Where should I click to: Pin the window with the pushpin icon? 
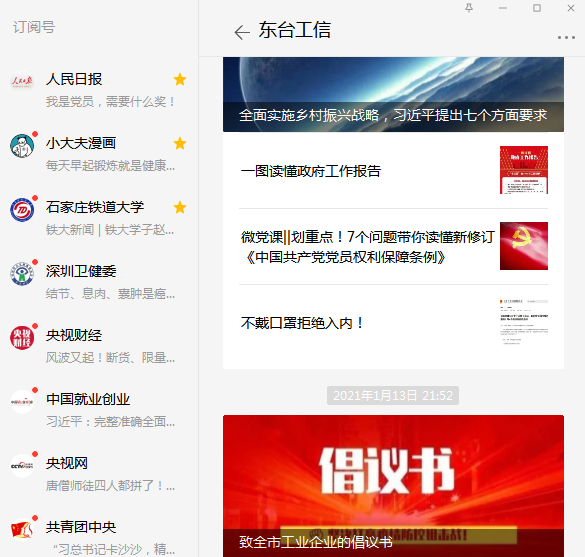(x=469, y=8)
